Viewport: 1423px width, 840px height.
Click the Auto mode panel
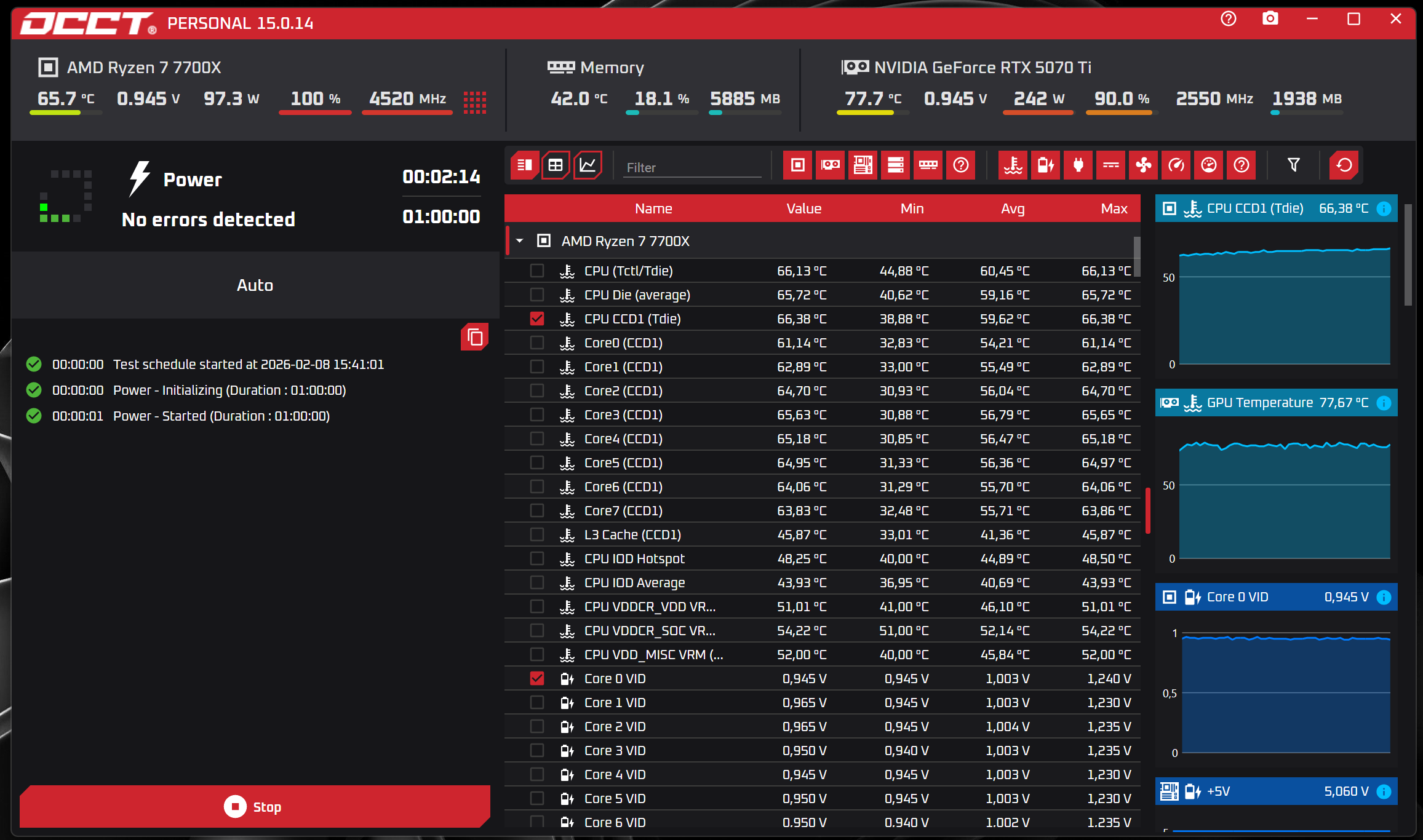click(x=255, y=285)
